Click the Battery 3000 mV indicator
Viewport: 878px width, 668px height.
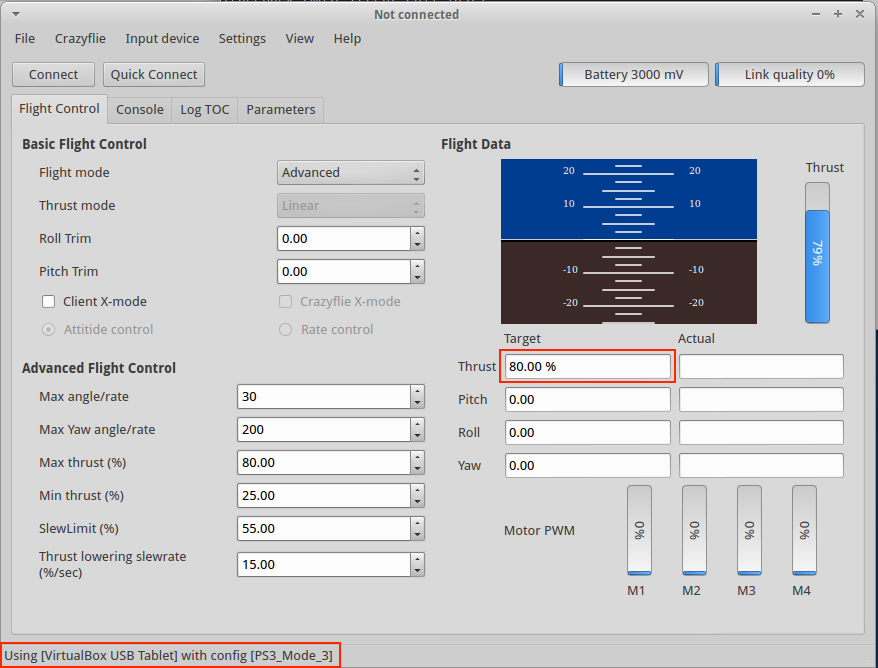coord(633,75)
